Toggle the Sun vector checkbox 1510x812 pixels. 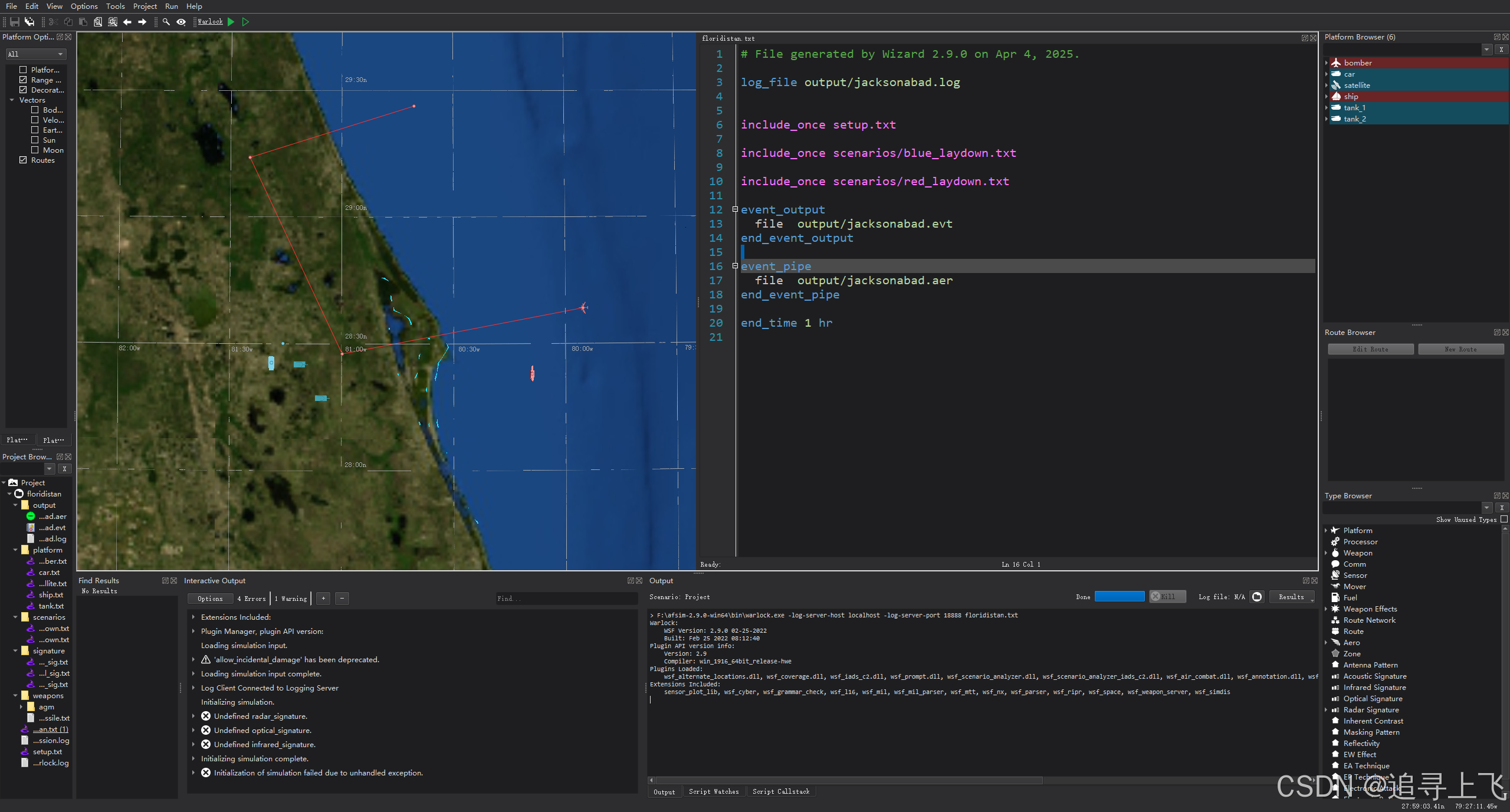coord(35,140)
